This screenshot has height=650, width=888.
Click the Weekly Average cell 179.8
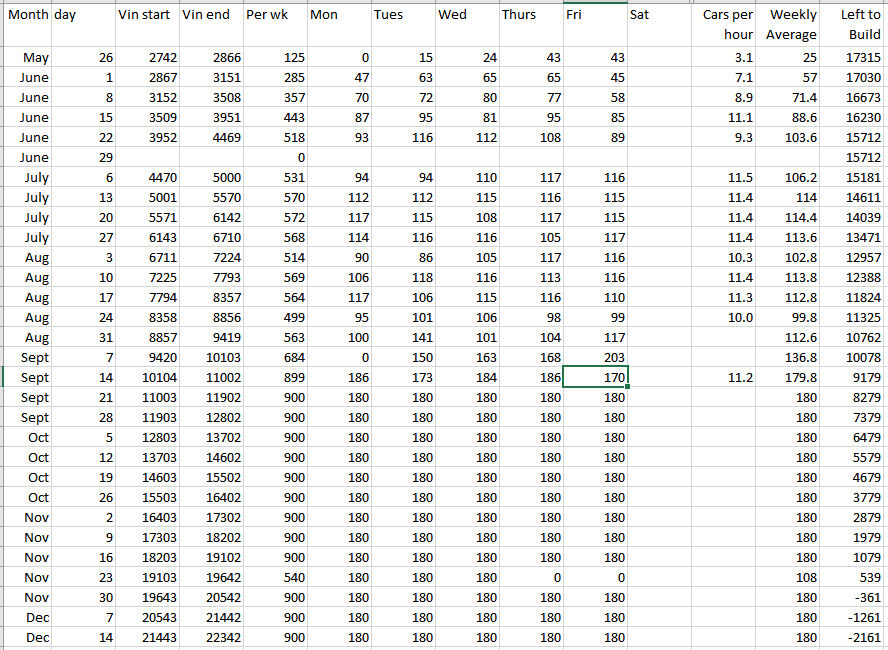(789, 378)
